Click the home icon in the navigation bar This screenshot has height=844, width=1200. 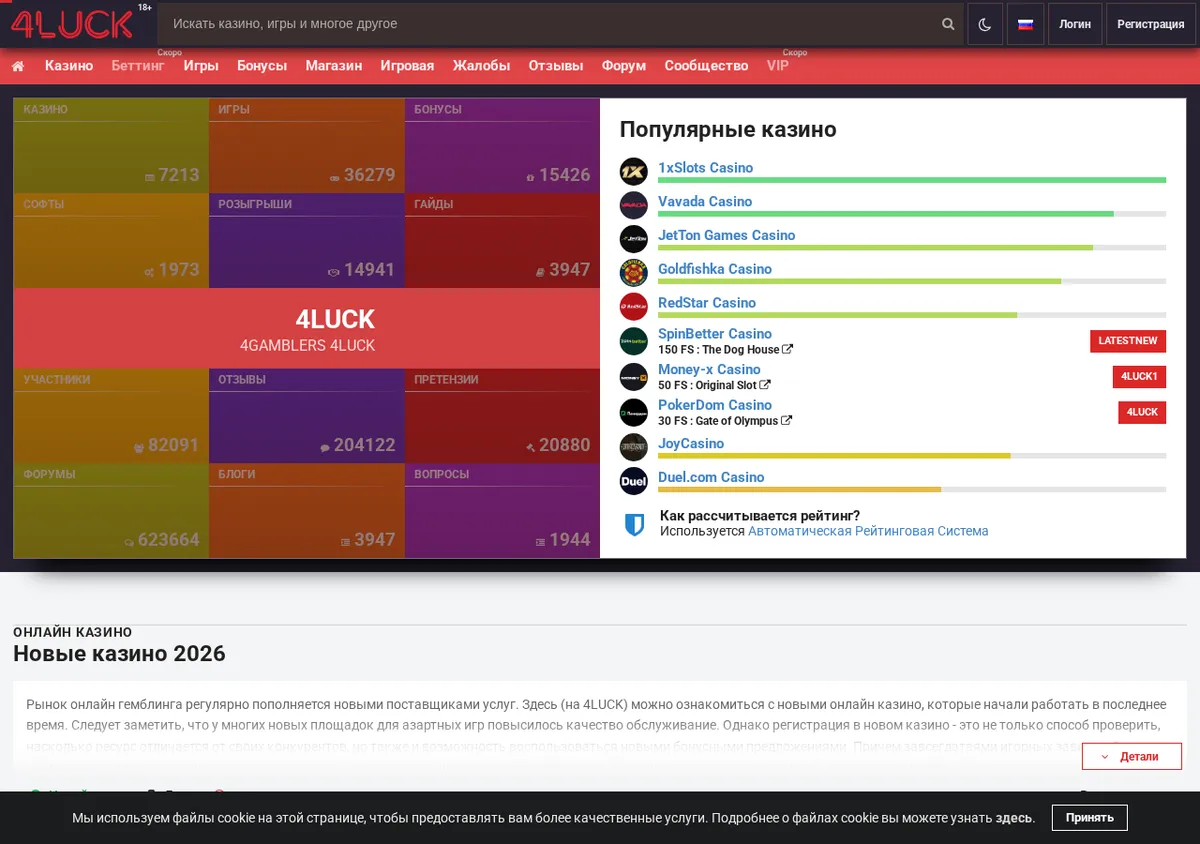(x=18, y=66)
